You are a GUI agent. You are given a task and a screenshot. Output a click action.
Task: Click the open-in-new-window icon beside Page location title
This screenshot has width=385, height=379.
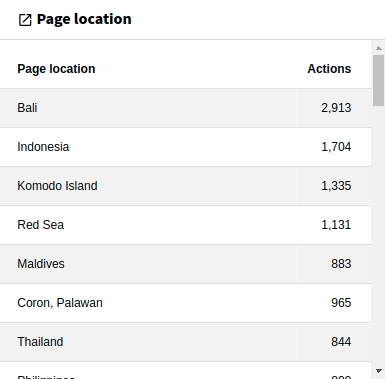25,20
